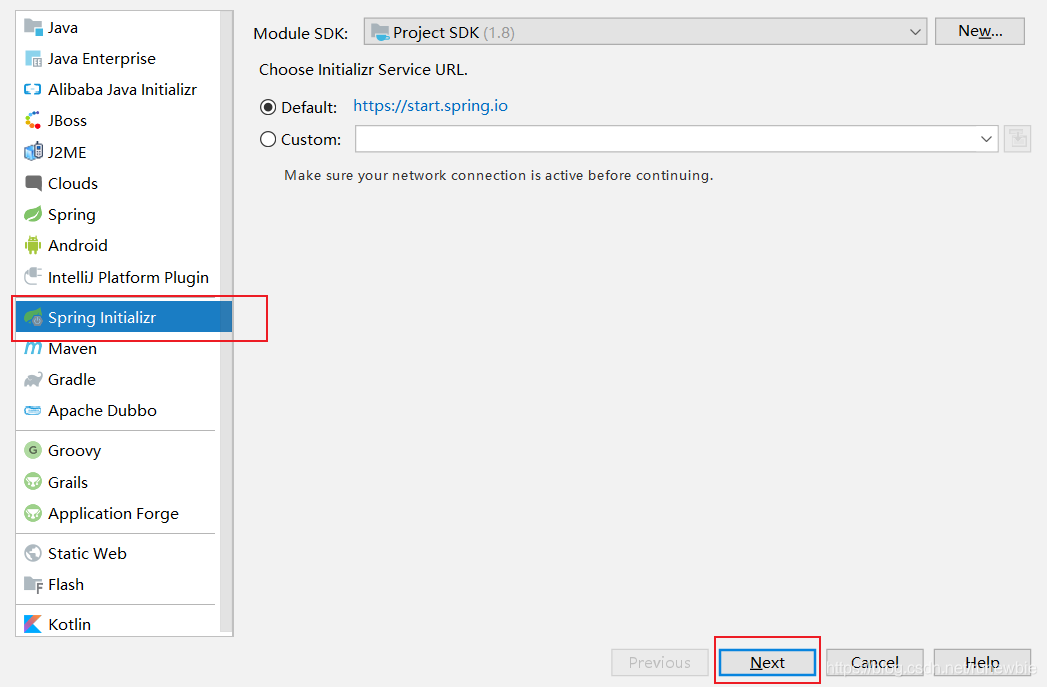Screen dimensions: 1047x687
Task: Choose Maven project type
Action: (x=118, y=349)
